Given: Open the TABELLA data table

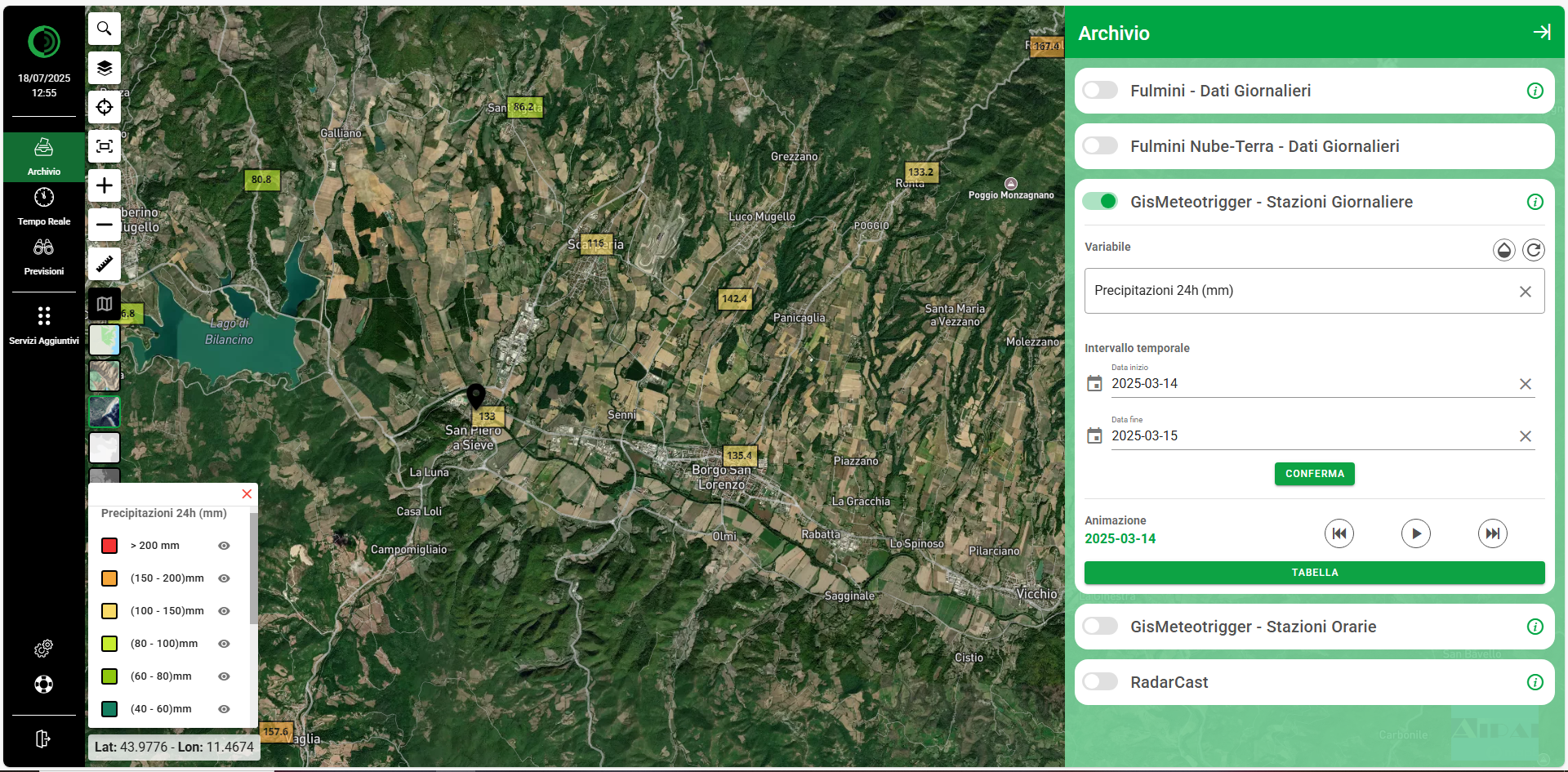Looking at the screenshot, I should (1314, 573).
